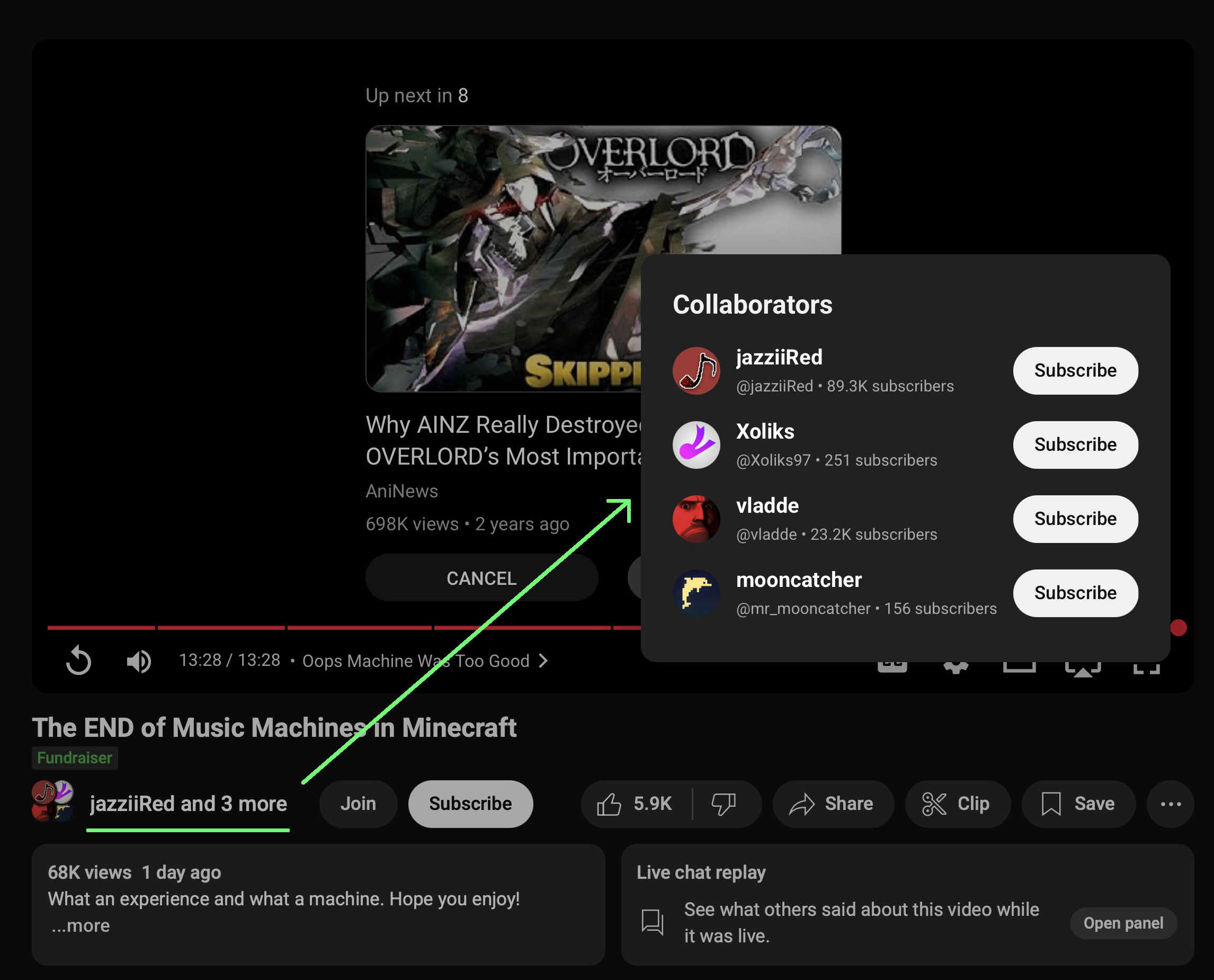Click the Share arrow button

point(833,804)
